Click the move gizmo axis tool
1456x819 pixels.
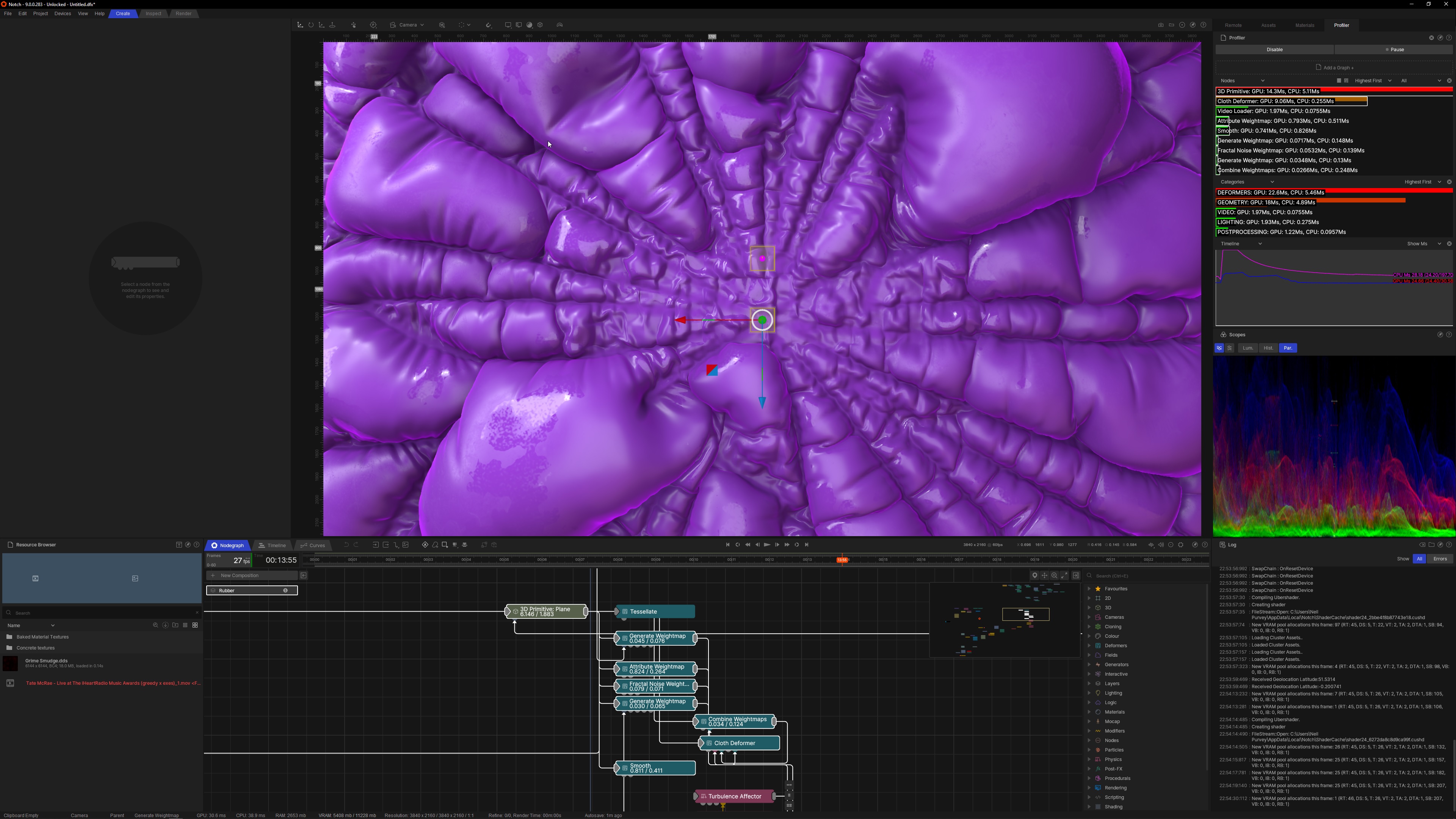(300, 25)
